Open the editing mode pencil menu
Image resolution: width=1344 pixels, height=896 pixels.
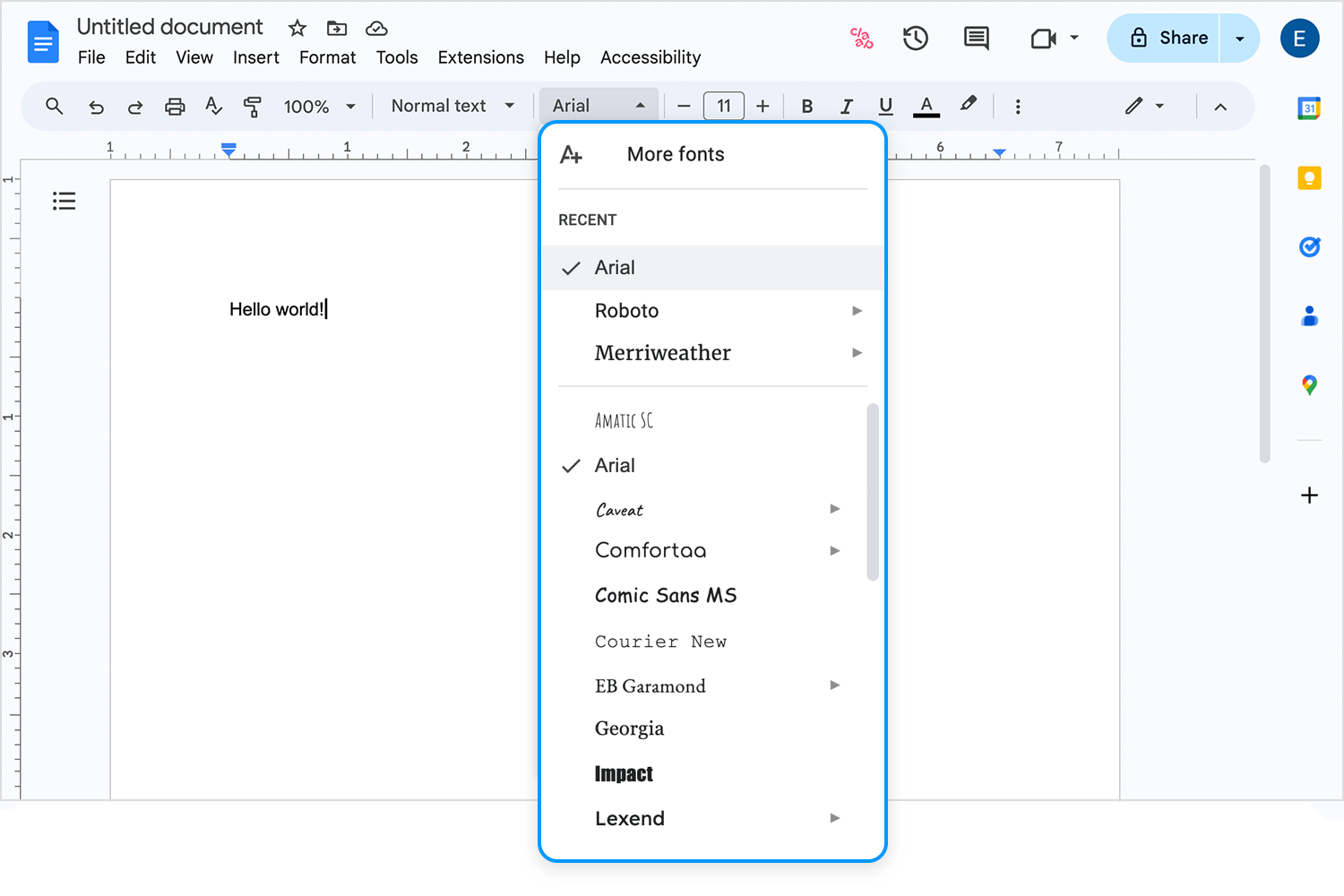tap(1144, 106)
